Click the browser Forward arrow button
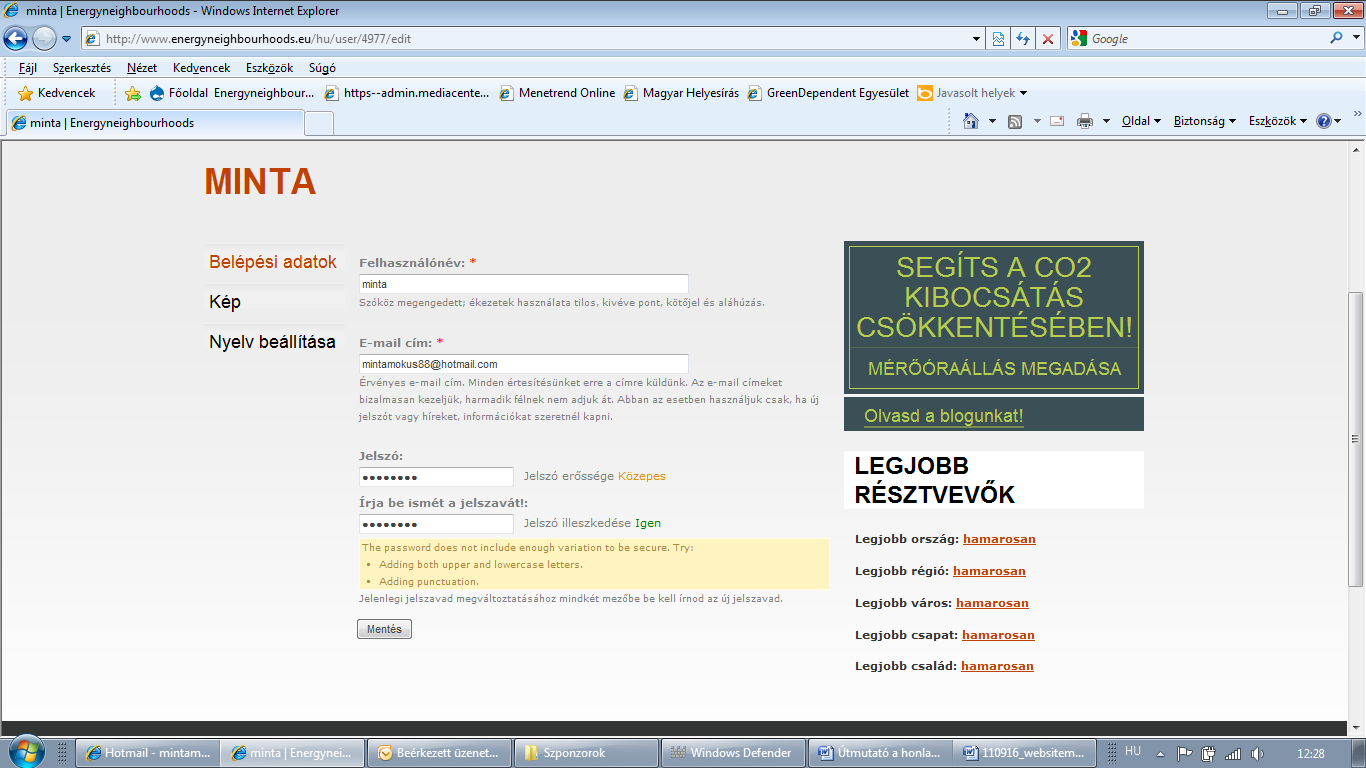 coord(44,38)
